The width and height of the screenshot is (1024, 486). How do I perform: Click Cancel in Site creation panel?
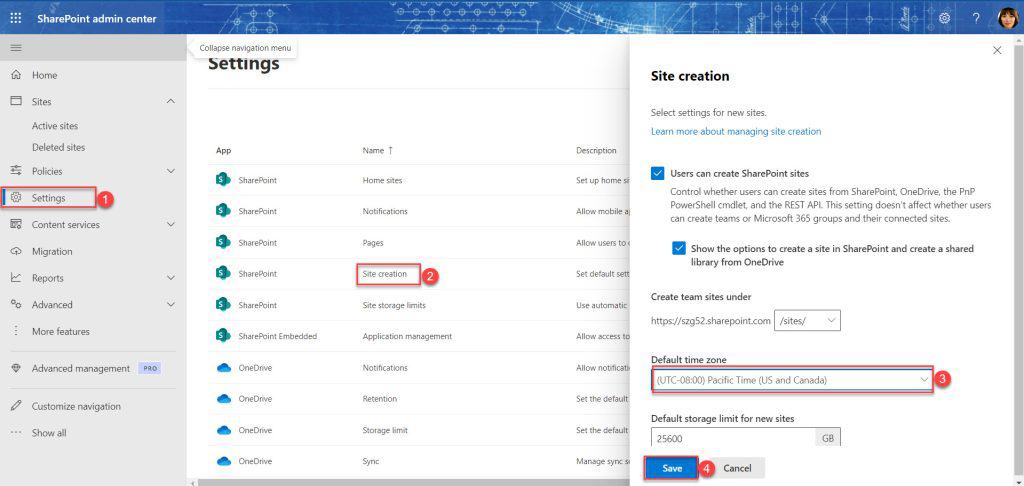pyautogui.click(x=737, y=468)
